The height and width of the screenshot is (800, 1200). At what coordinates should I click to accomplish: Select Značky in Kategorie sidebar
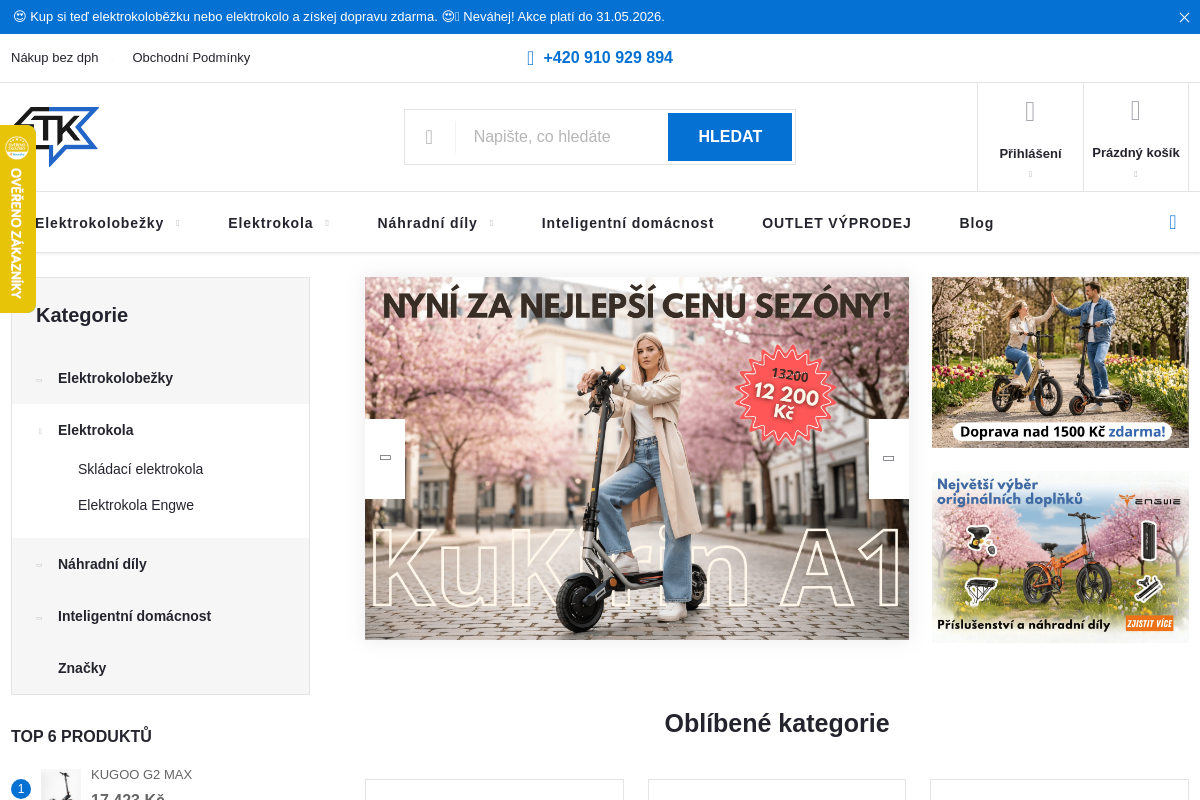click(82, 668)
